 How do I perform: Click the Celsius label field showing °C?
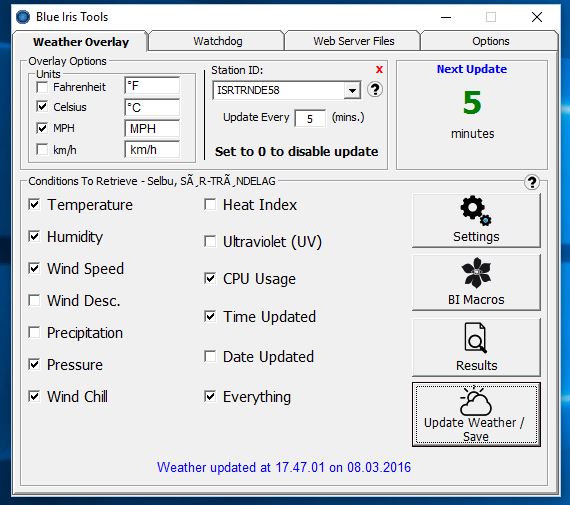tap(152, 108)
